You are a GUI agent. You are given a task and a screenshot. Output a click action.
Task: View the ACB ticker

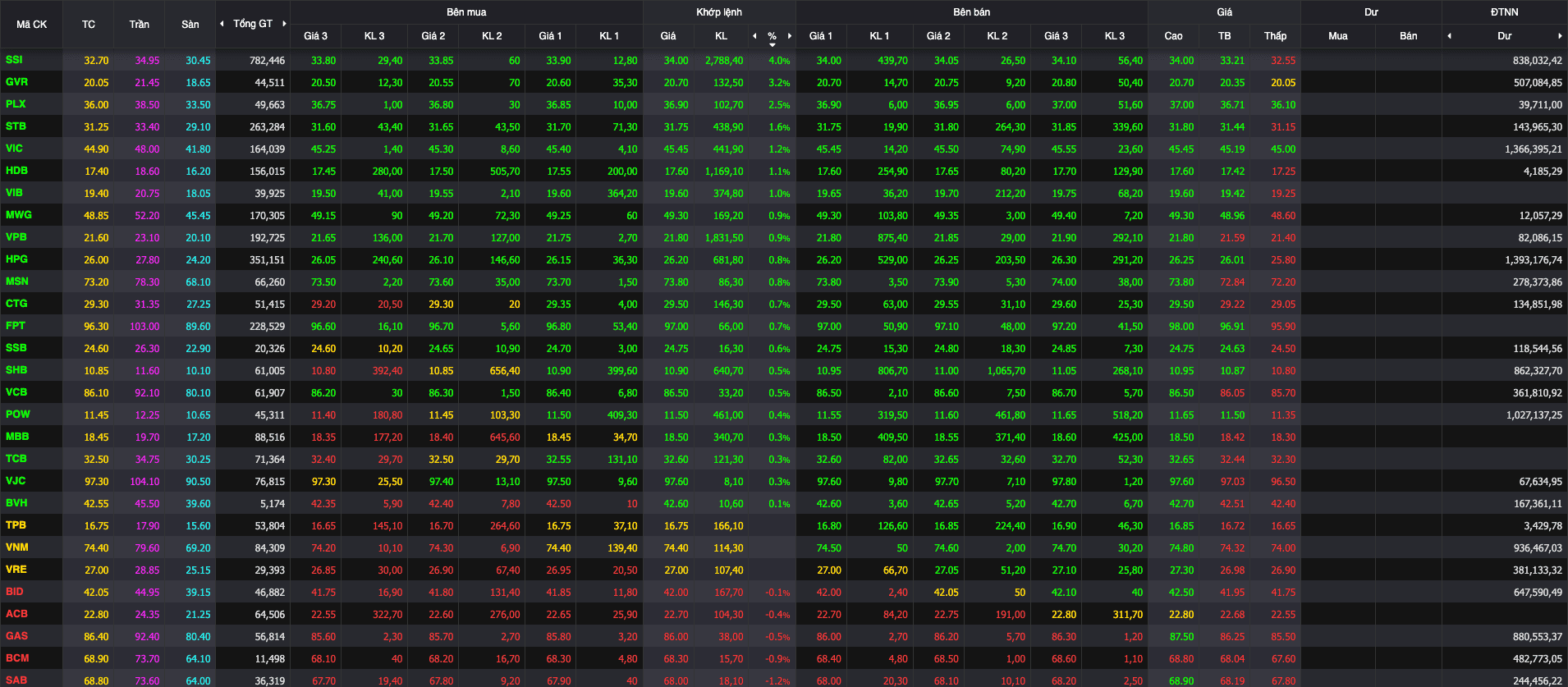pos(16,614)
